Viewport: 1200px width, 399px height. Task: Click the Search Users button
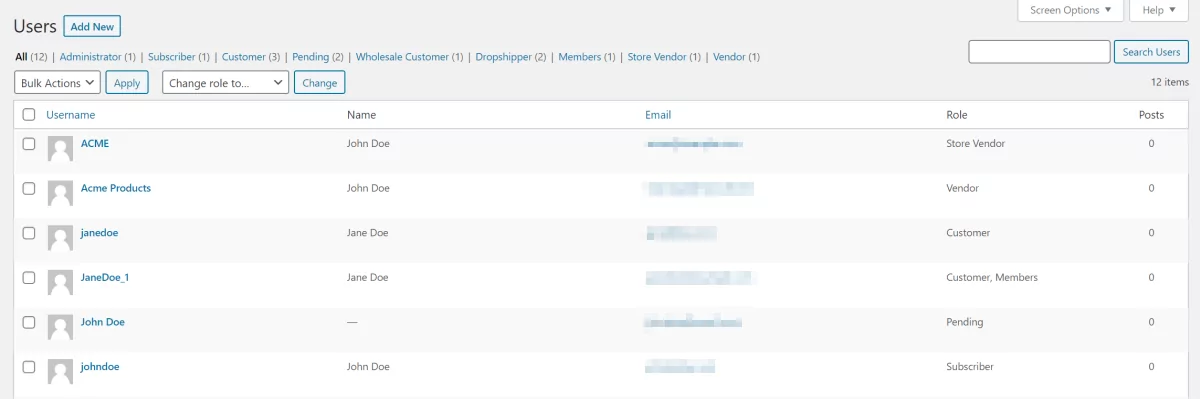pos(1151,52)
